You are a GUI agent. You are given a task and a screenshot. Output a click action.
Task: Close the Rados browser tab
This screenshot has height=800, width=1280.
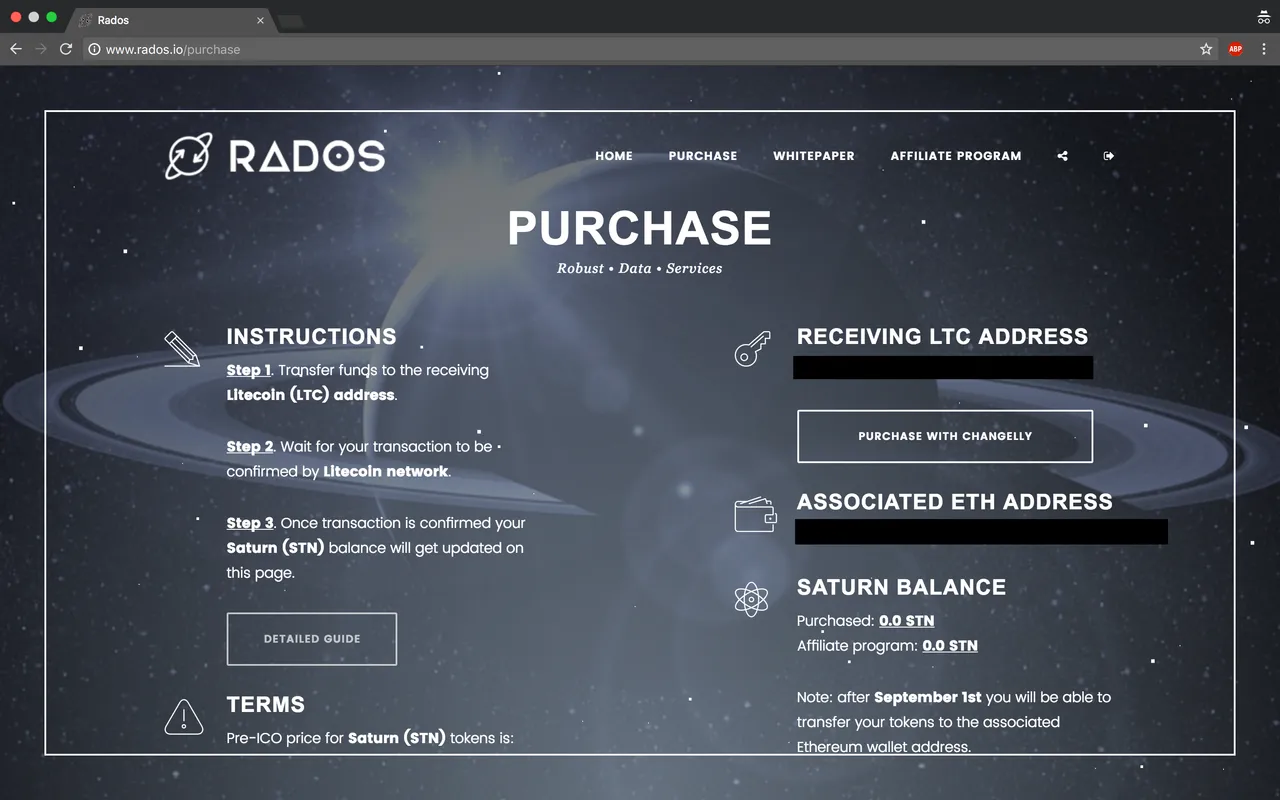coord(260,20)
